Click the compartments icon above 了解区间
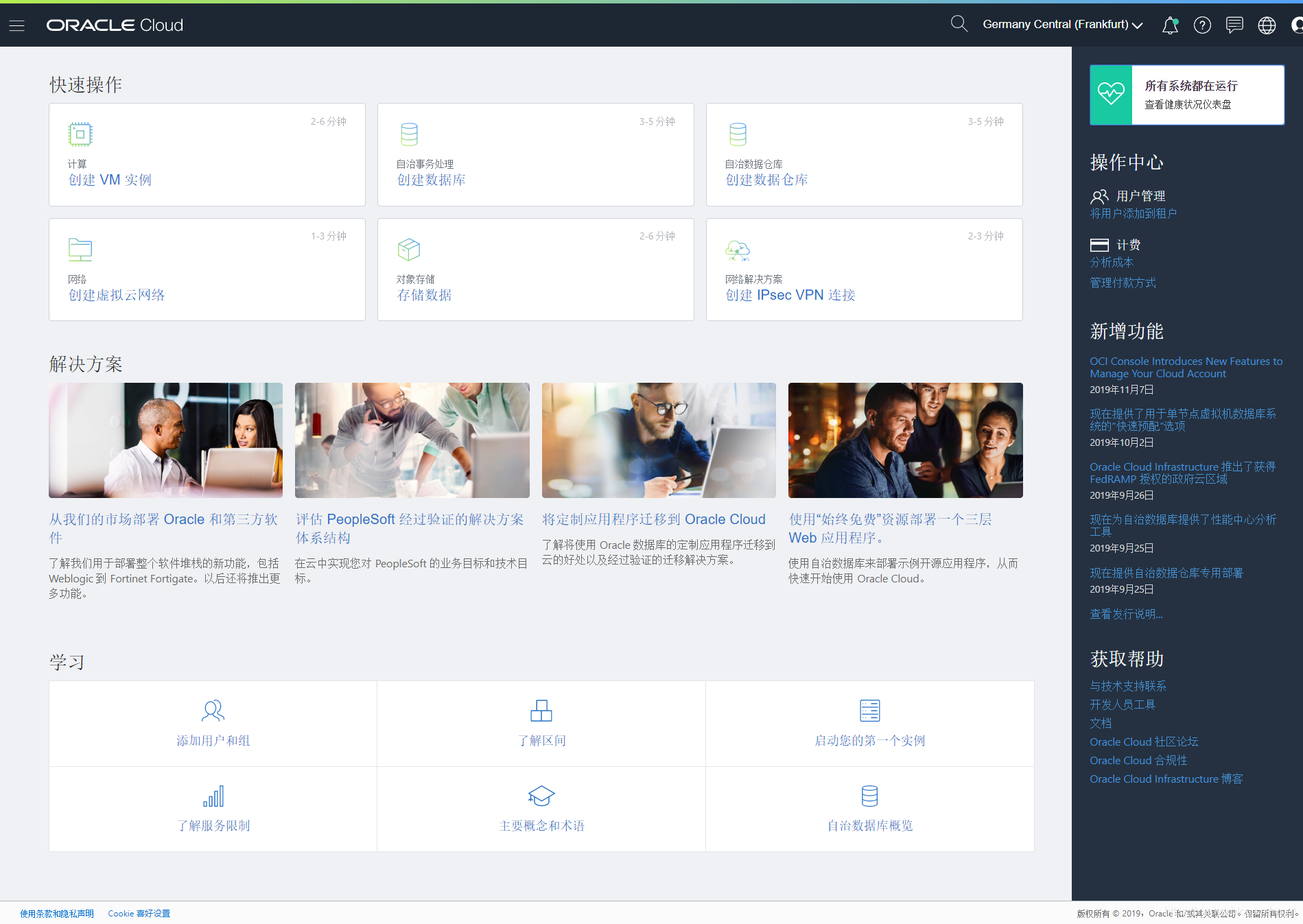The image size is (1303, 924). coord(541,711)
